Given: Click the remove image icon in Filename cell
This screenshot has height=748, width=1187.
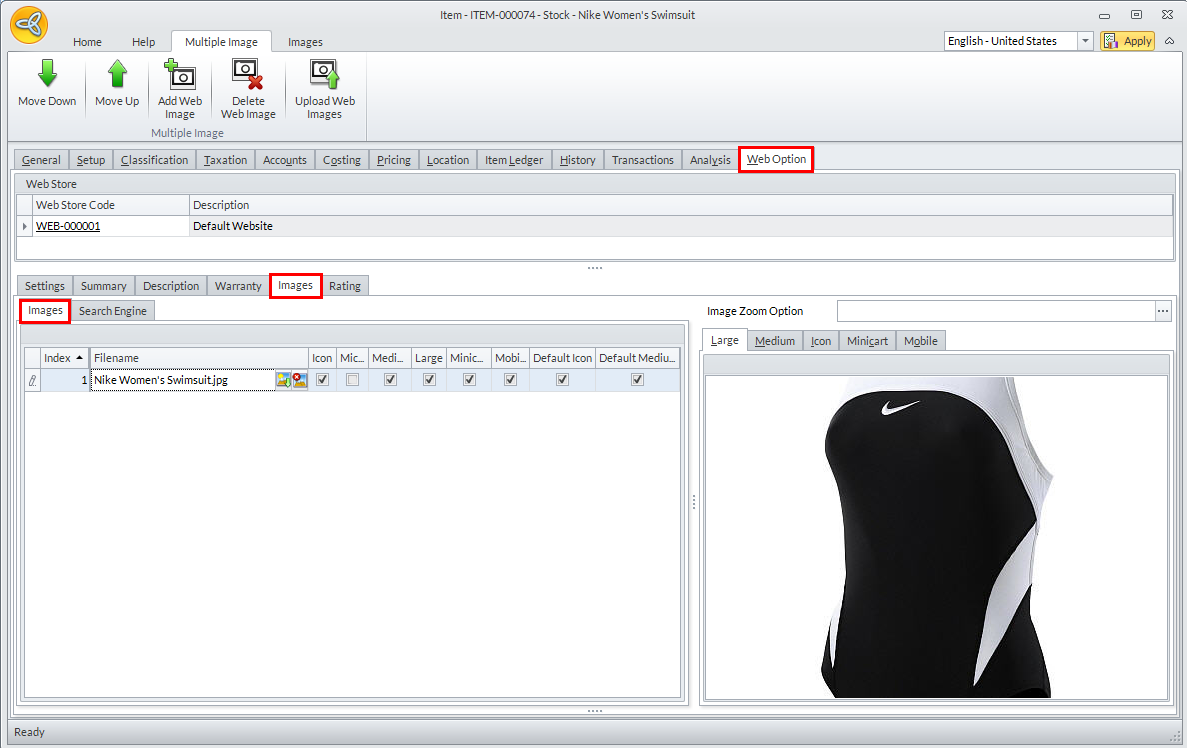Looking at the screenshot, I should pyautogui.click(x=299, y=380).
